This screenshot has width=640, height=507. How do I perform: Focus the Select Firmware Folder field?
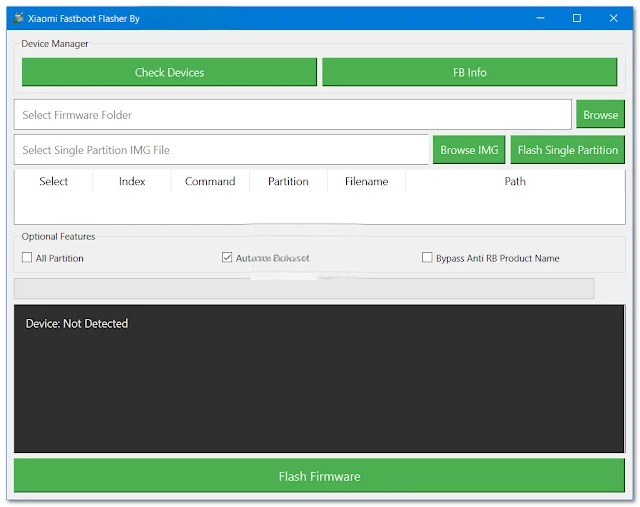[293, 115]
